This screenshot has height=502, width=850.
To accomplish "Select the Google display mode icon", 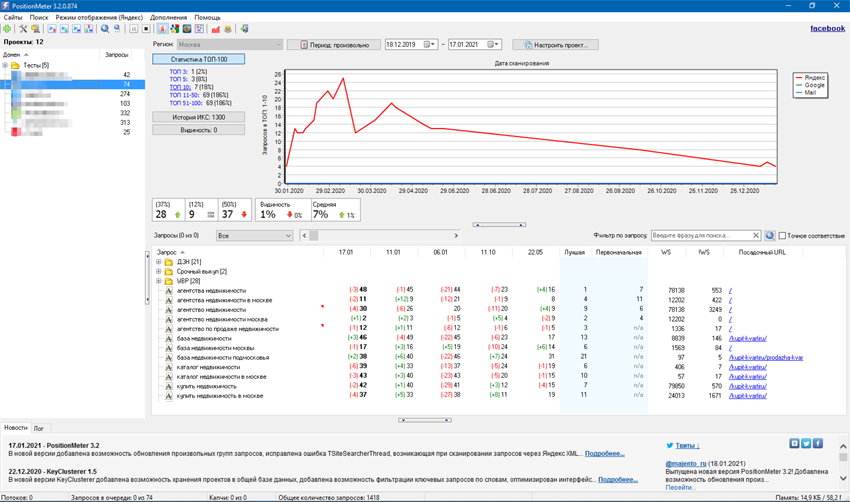I will click(x=175, y=29).
